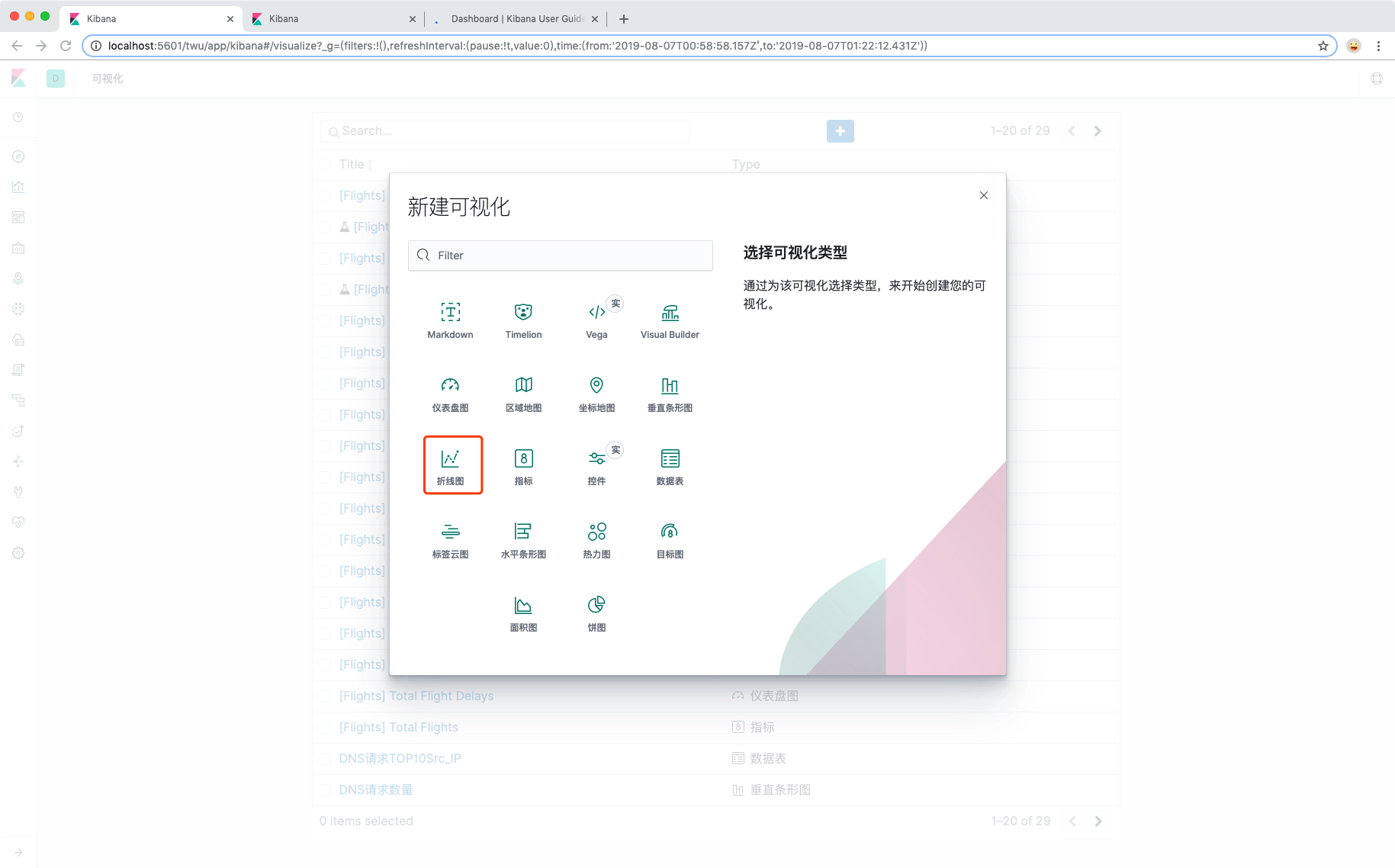1395x868 pixels.
Task: Check the box for Total Flights row
Action: point(325,728)
